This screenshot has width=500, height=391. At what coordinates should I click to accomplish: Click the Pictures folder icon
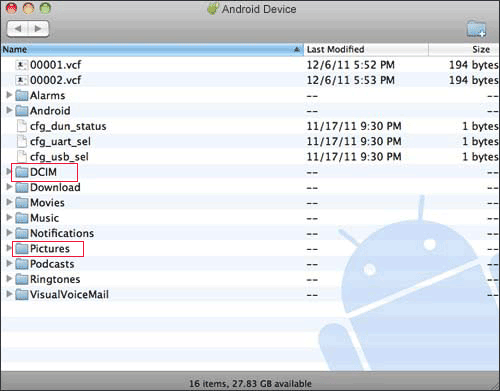[22, 249]
